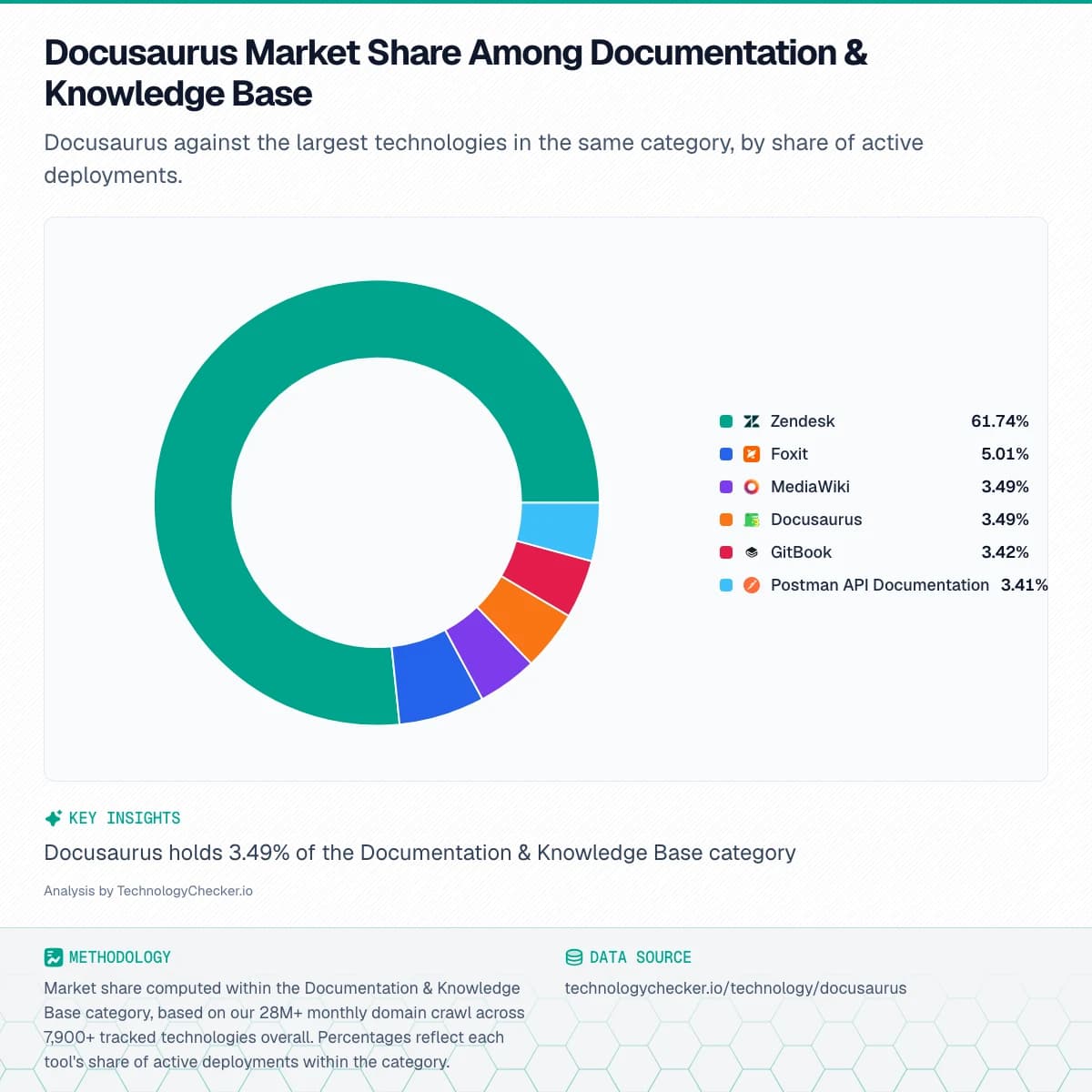This screenshot has height=1092, width=1092.
Task: Click the 3.42% value for GitBook
Action: (1005, 552)
